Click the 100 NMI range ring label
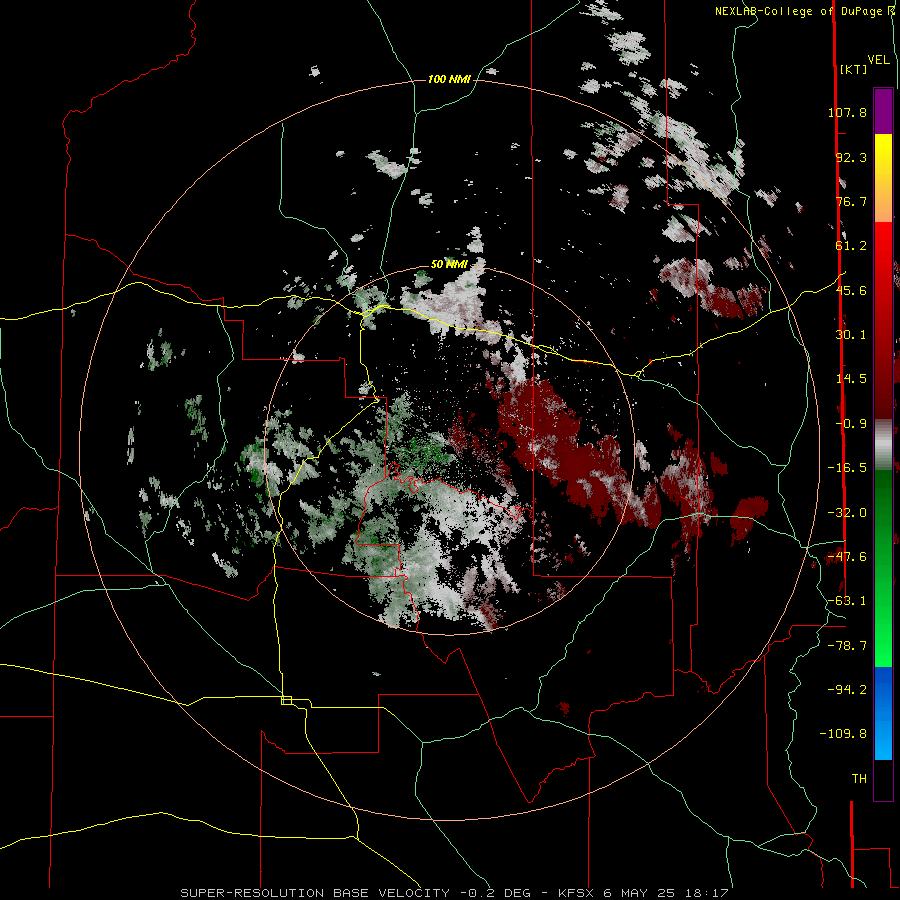 449,79
